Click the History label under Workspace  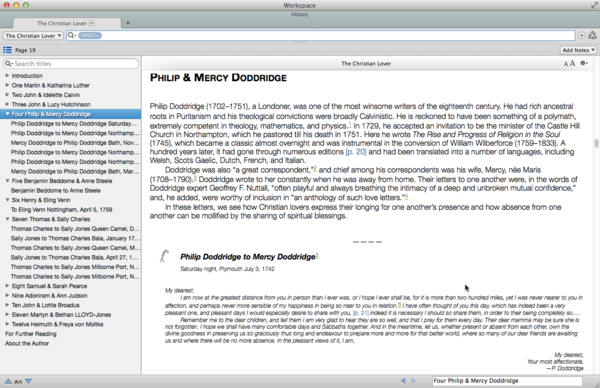click(299, 15)
